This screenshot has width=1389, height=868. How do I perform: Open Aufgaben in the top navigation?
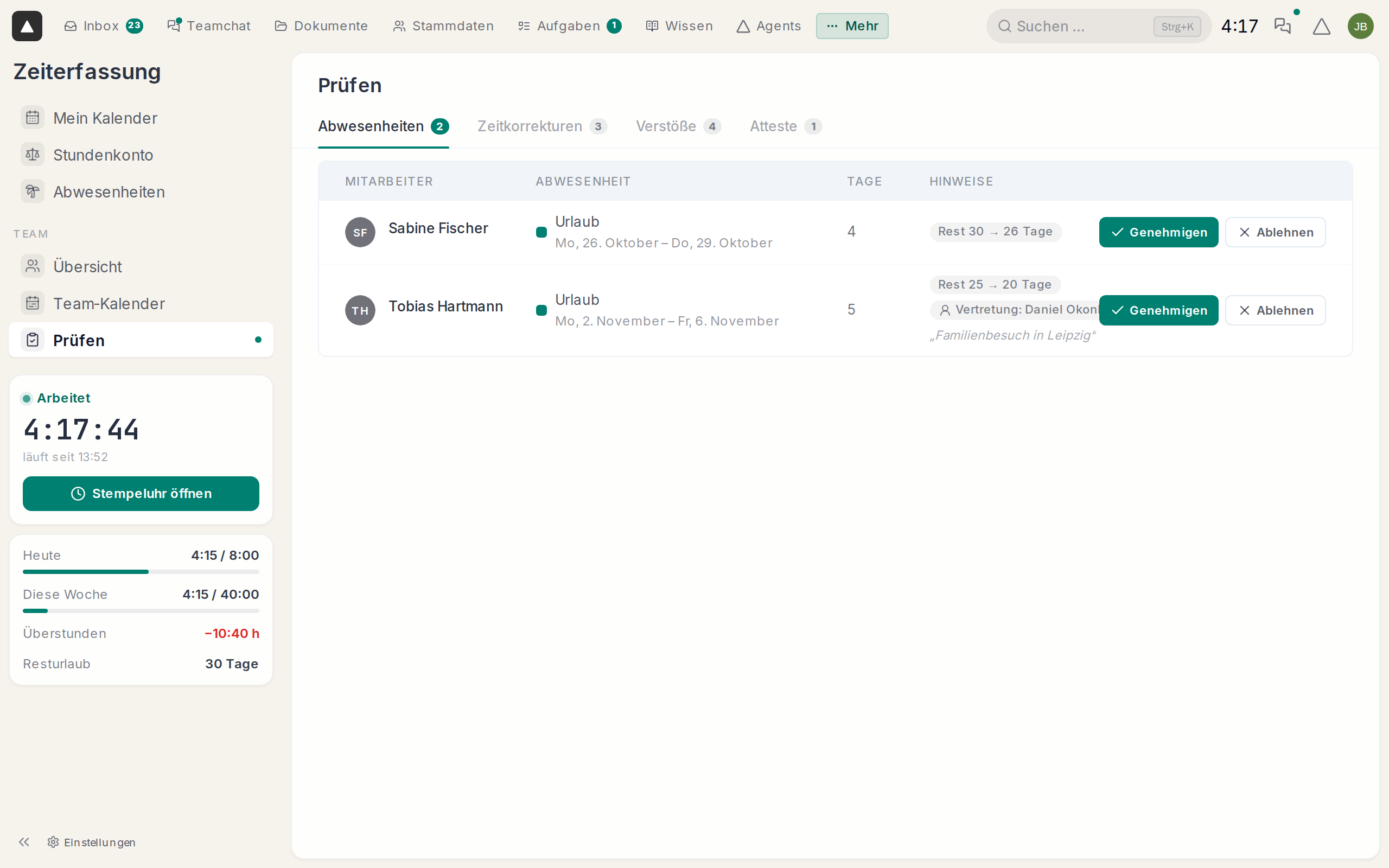pos(569,26)
